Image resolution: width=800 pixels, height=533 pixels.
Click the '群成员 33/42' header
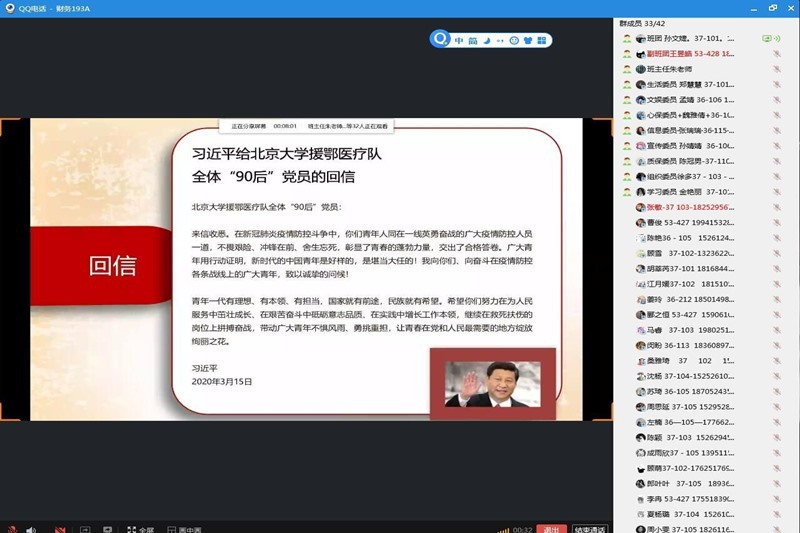(642, 23)
